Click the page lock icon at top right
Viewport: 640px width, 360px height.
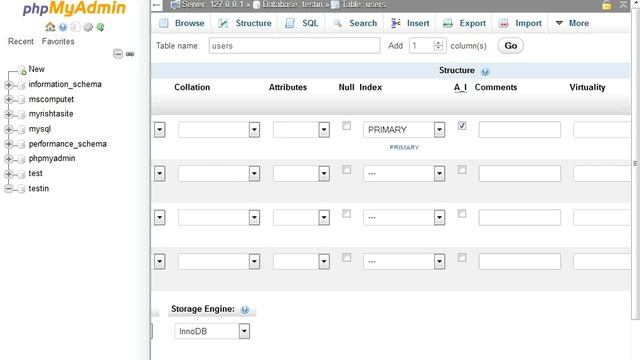coord(607,5)
